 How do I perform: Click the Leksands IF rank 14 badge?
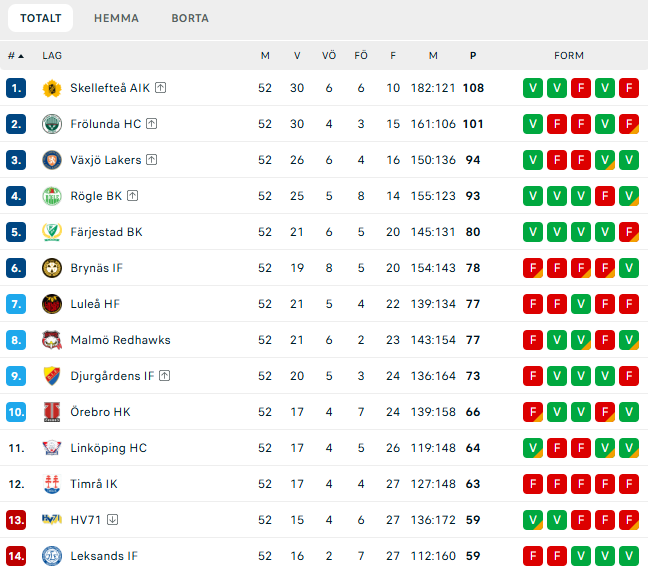16,556
